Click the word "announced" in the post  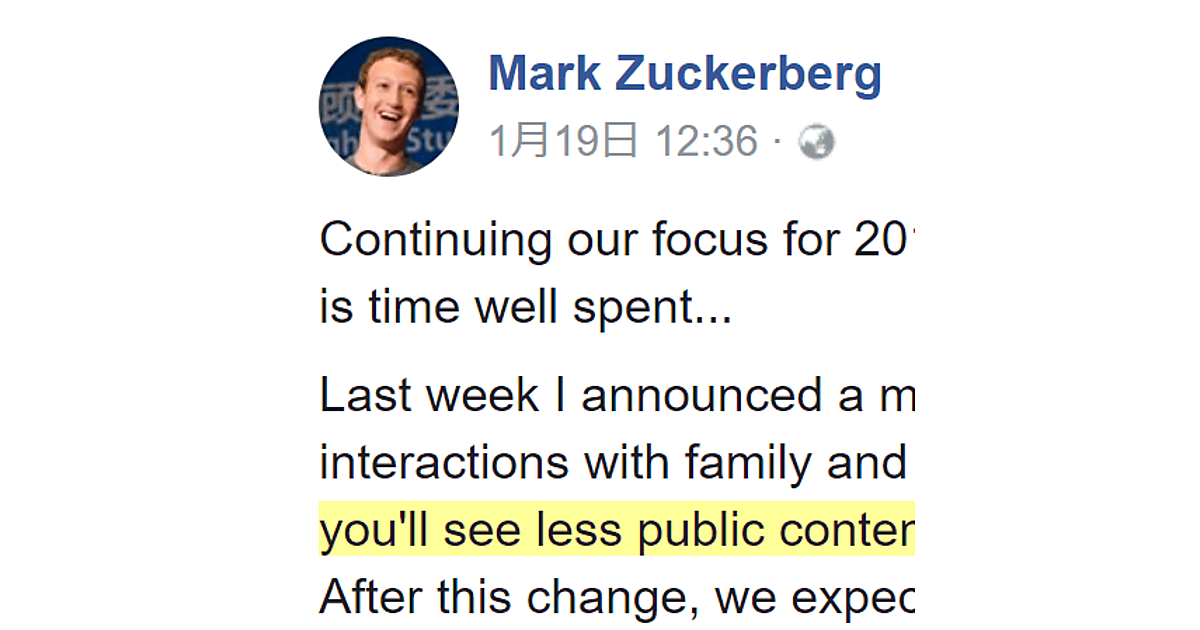[x=701, y=396]
